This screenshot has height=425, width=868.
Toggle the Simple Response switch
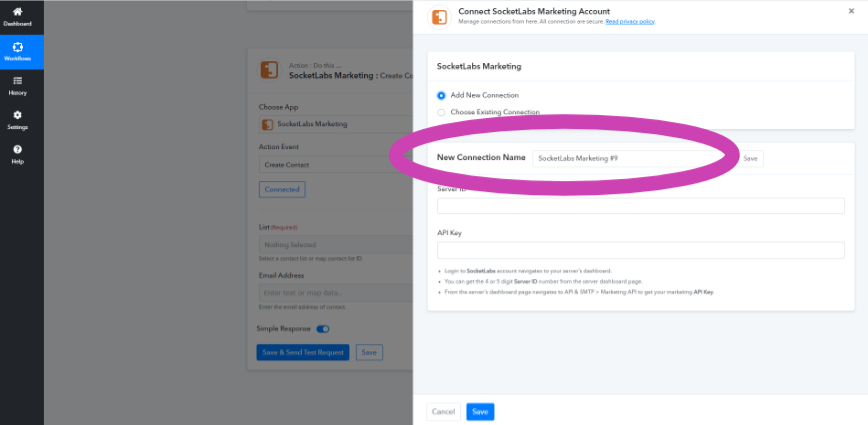[x=323, y=329]
